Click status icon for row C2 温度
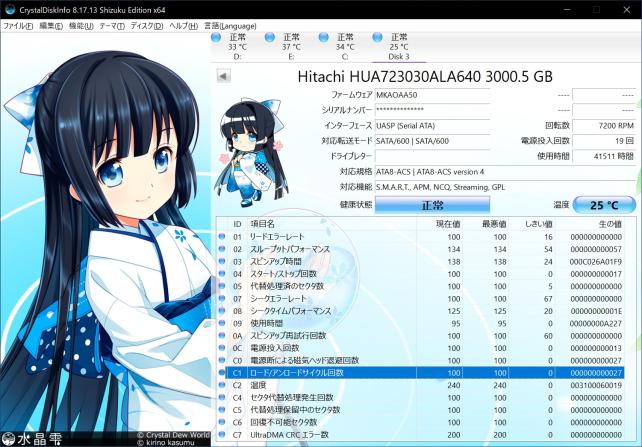The image size is (642, 447). (x=222, y=385)
